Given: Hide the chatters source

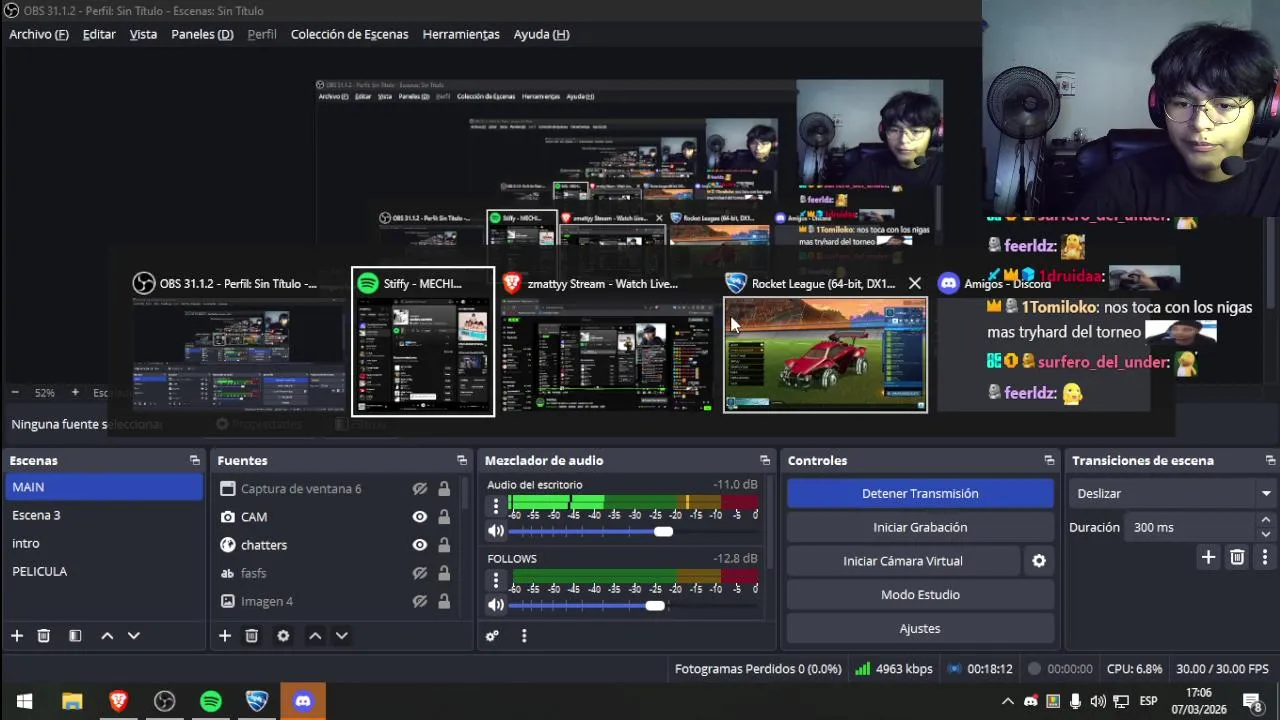Looking at the screenshot, I should (x=420, y=545).
